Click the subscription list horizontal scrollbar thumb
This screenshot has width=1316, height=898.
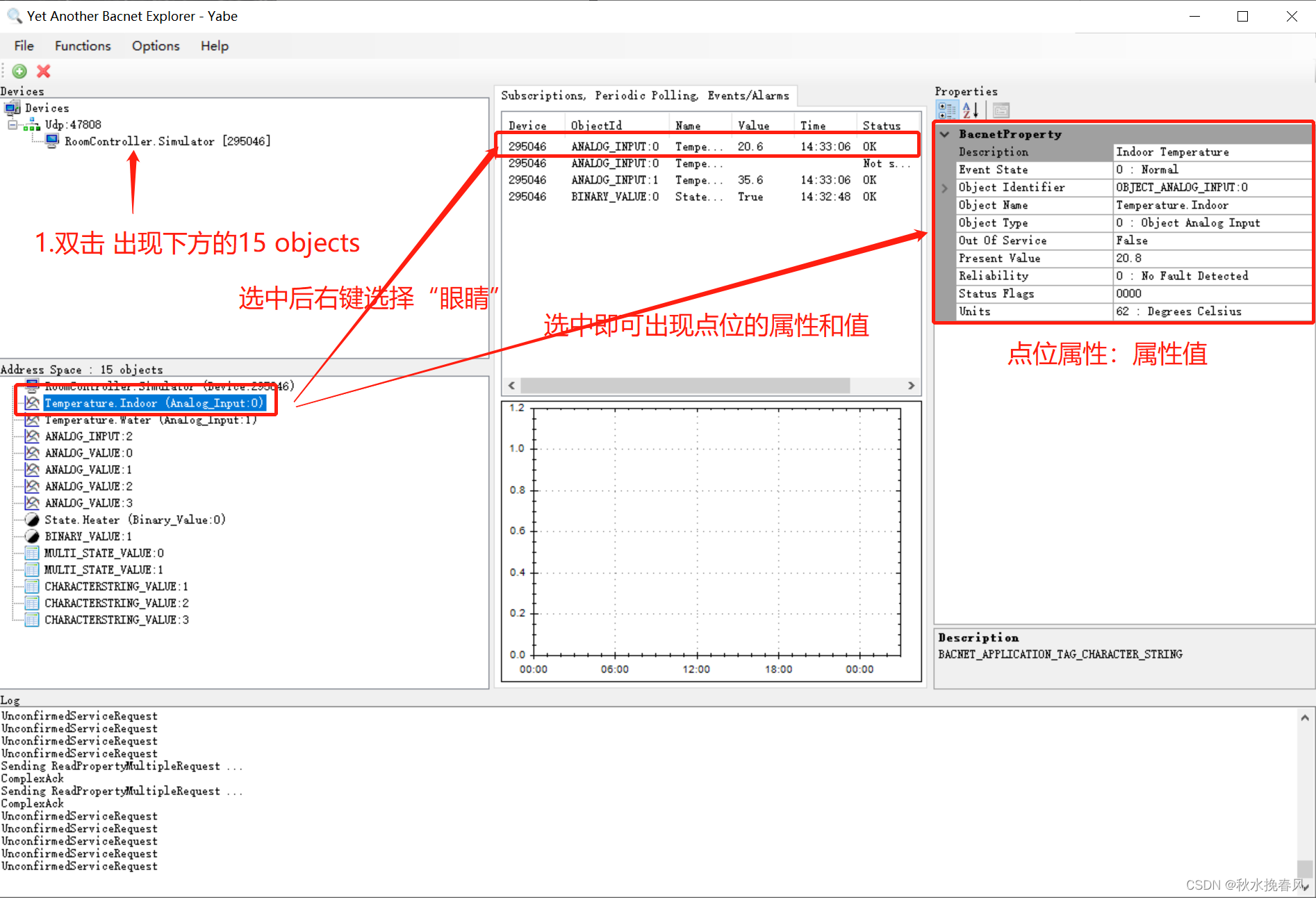685,386
